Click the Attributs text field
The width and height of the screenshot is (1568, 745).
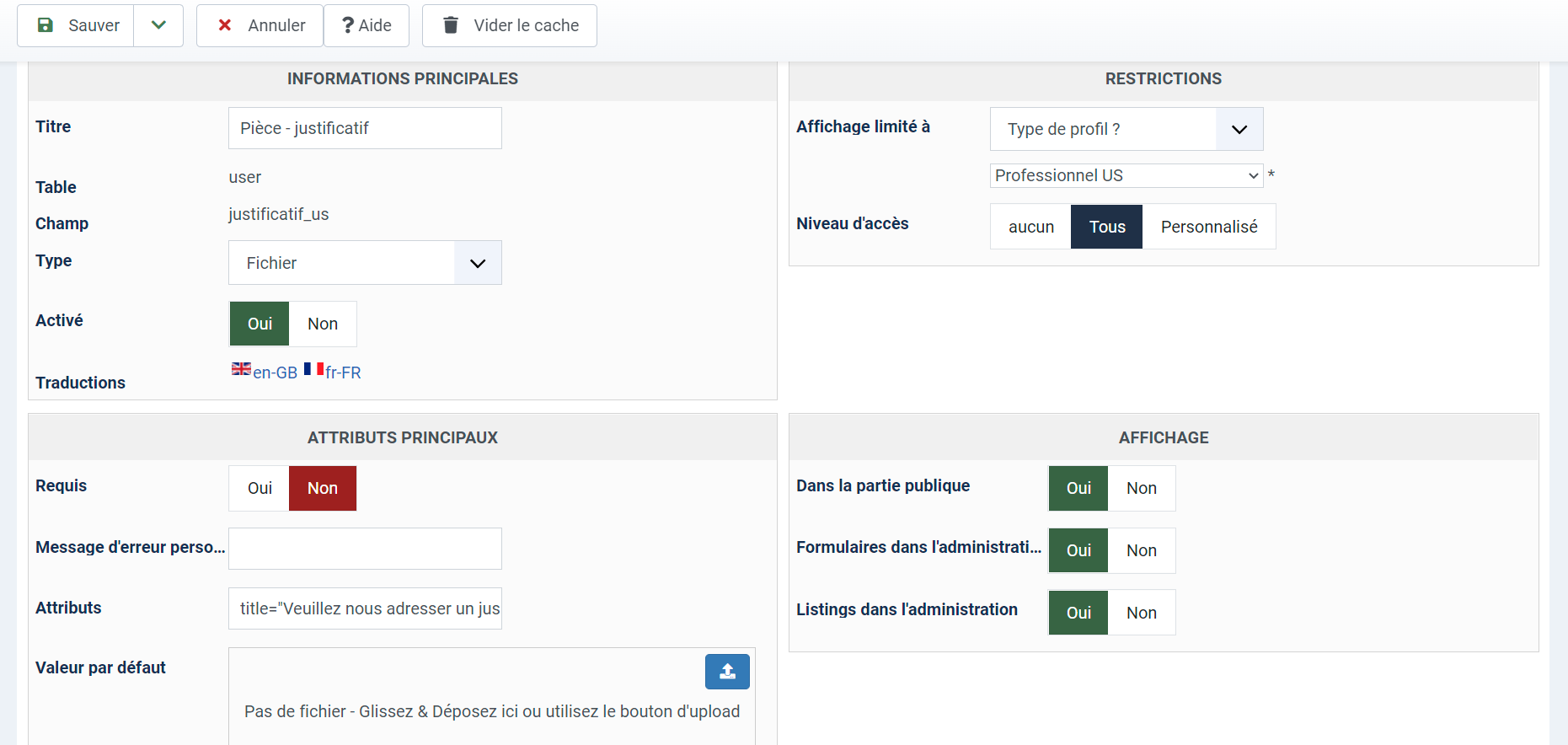click(x=365, y=608)
